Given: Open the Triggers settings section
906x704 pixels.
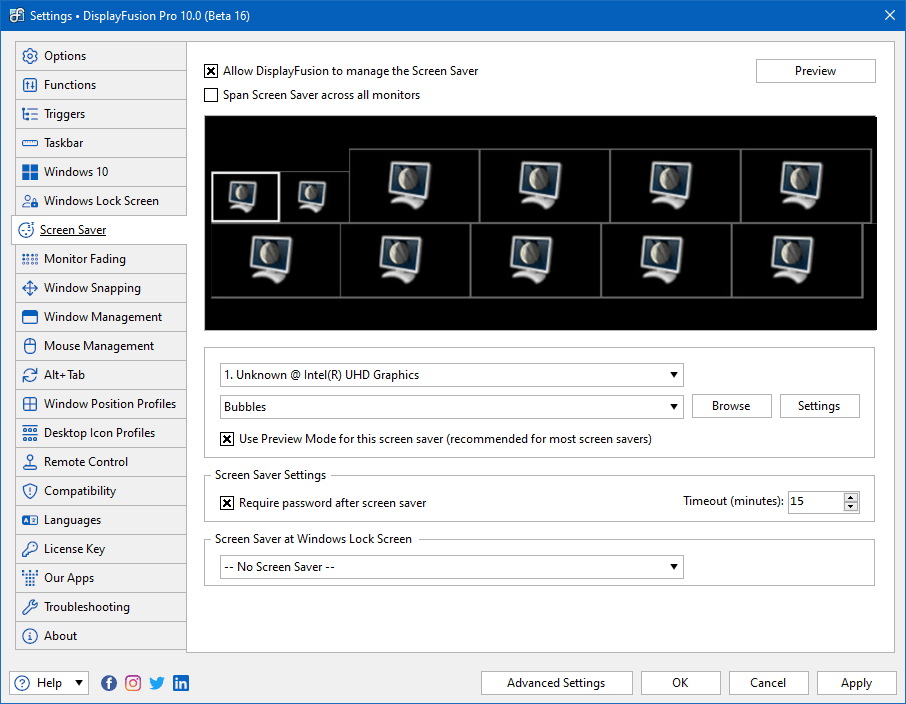Looking at the screenshot, I should [71, 113].
